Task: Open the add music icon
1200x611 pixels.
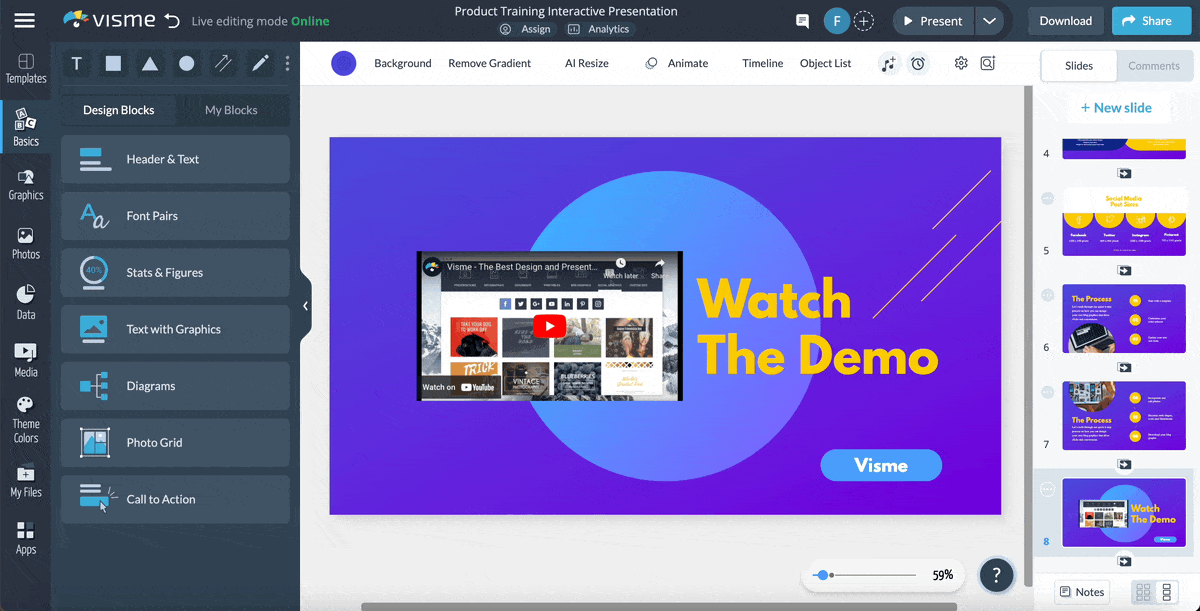Action: (889, 63)
